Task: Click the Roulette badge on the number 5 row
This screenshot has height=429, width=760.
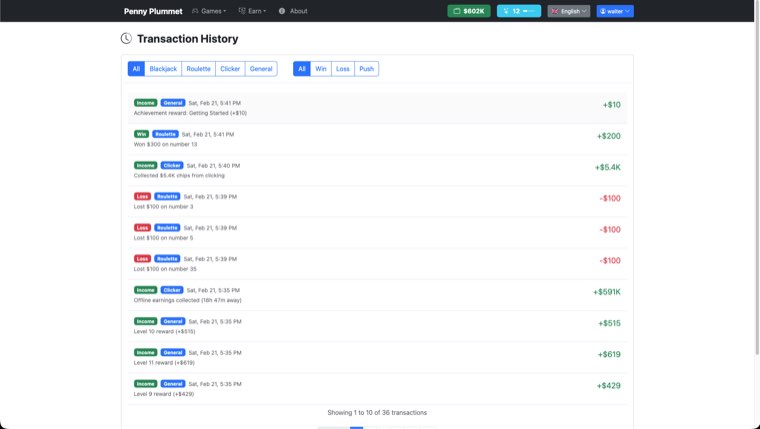Action: point(167,228)
